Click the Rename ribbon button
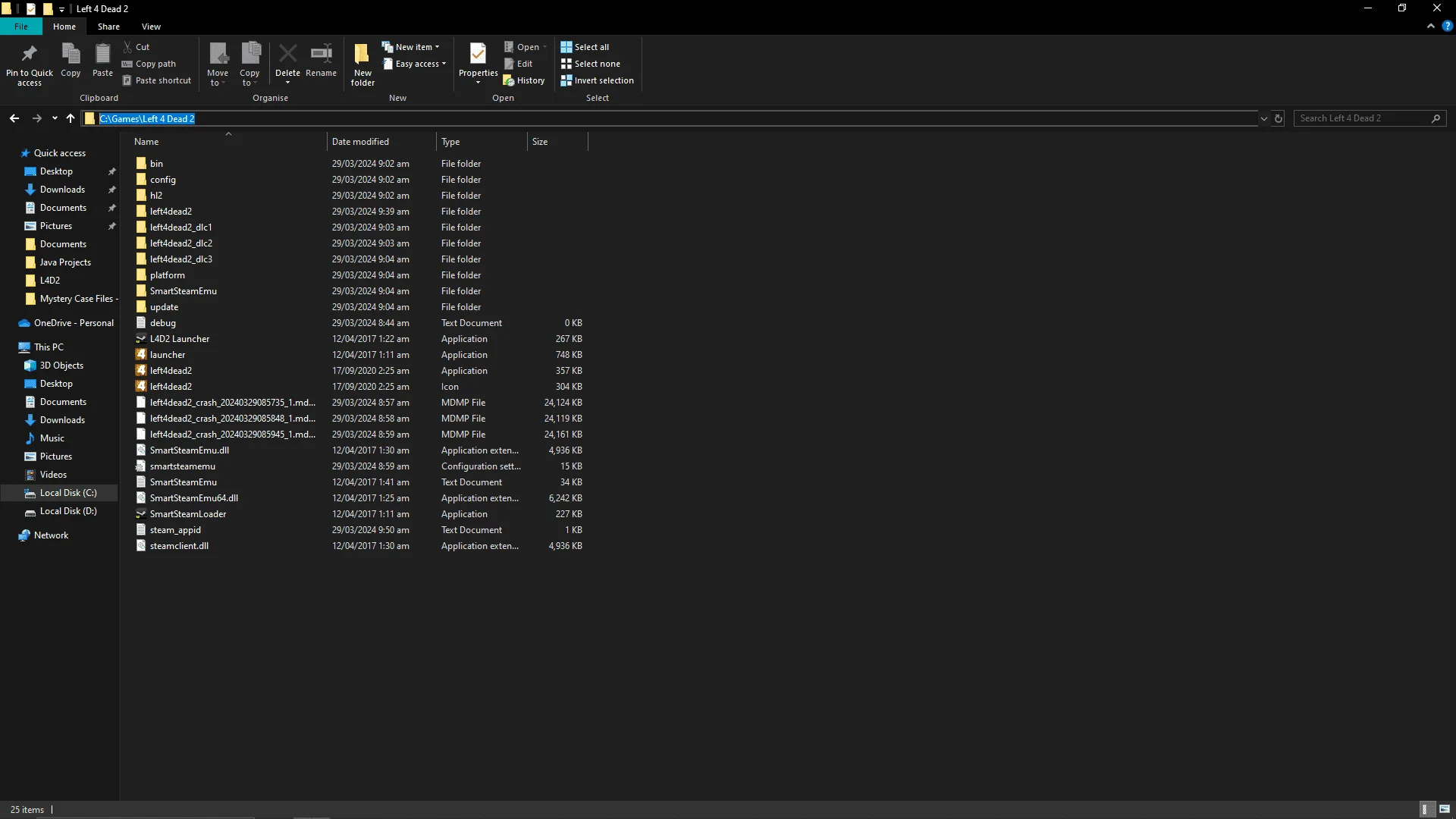The width and height of the screenshot is (1456, 819). [321, 61]
